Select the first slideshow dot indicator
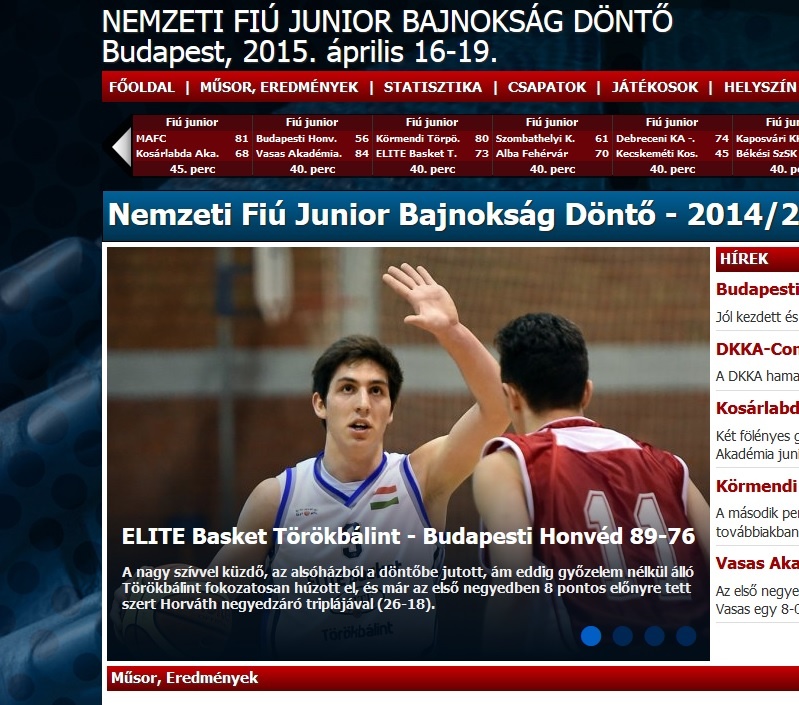This screenshot has height=705, width=799. click(591, 635)
